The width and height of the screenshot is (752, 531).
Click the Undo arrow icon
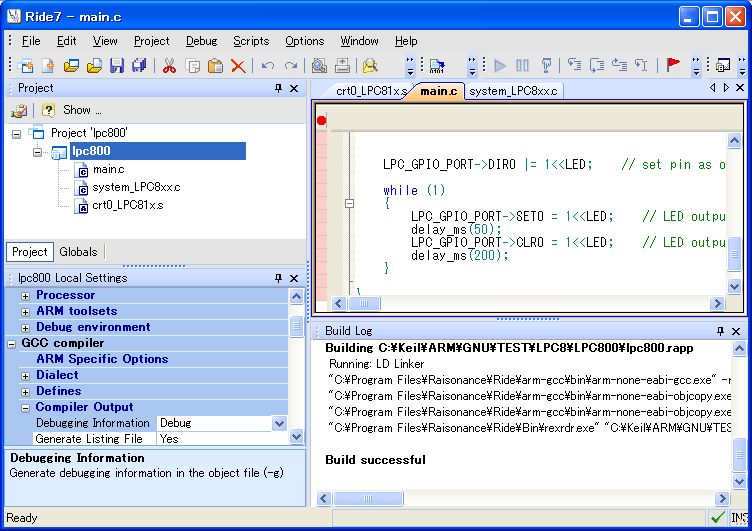[x=268, y=65]
